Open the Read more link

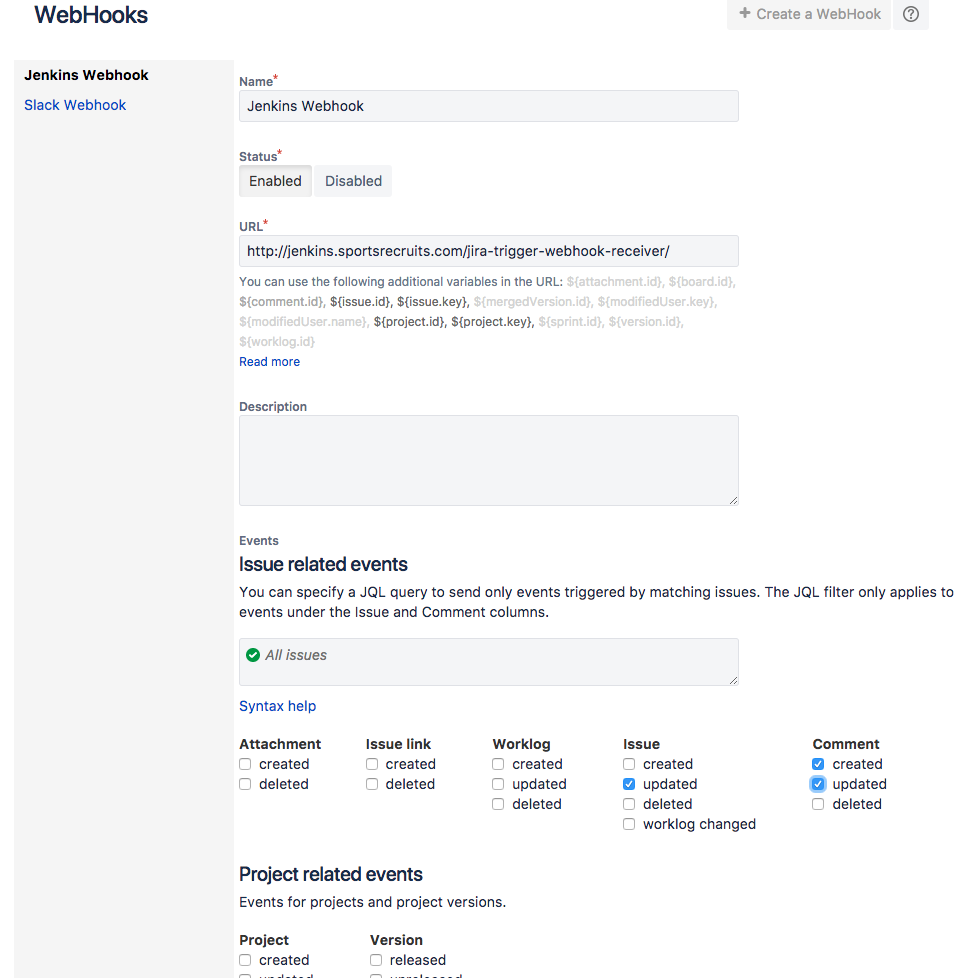tap(269, 362)
